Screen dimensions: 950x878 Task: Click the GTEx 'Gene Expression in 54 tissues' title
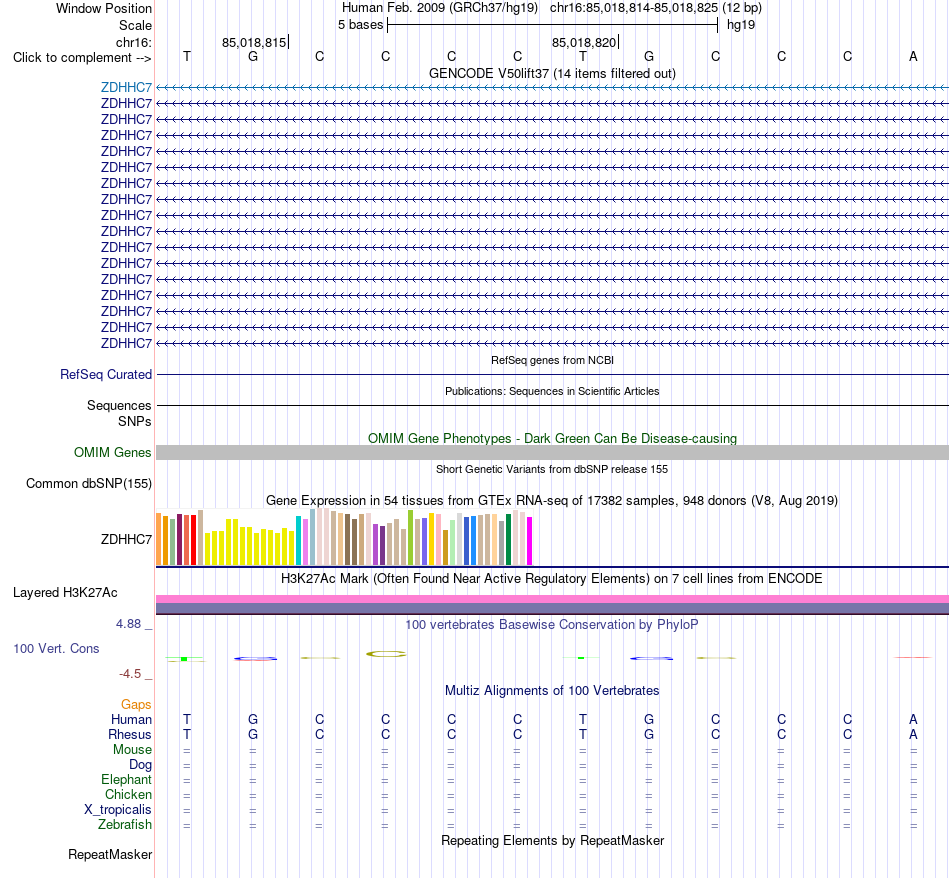click(x=552, y=501)
